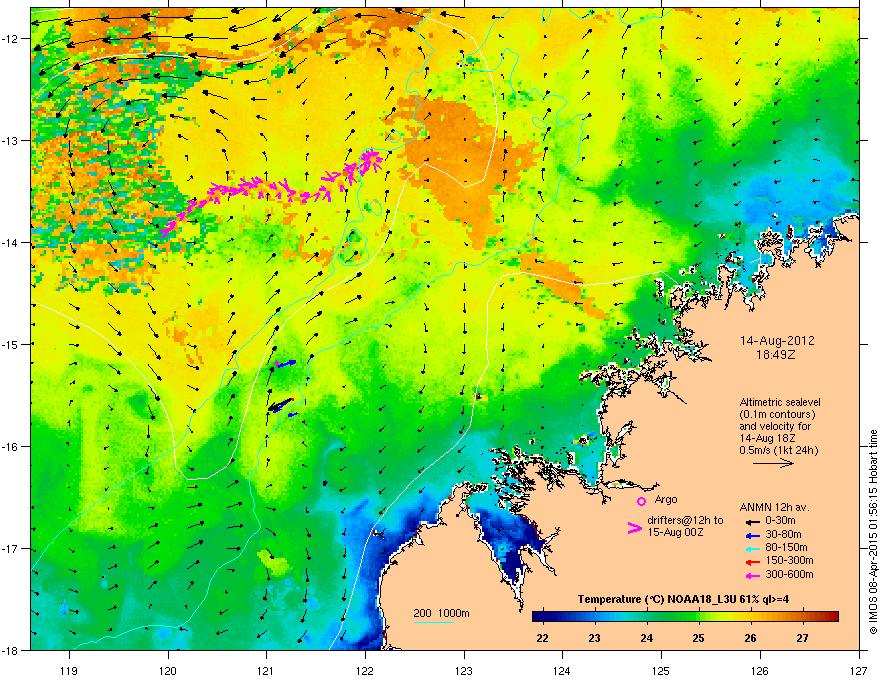Viewport: 880px width, 680px height.
Task: Click the magenta drifter track on the map
Action: (x=273, y=189)
